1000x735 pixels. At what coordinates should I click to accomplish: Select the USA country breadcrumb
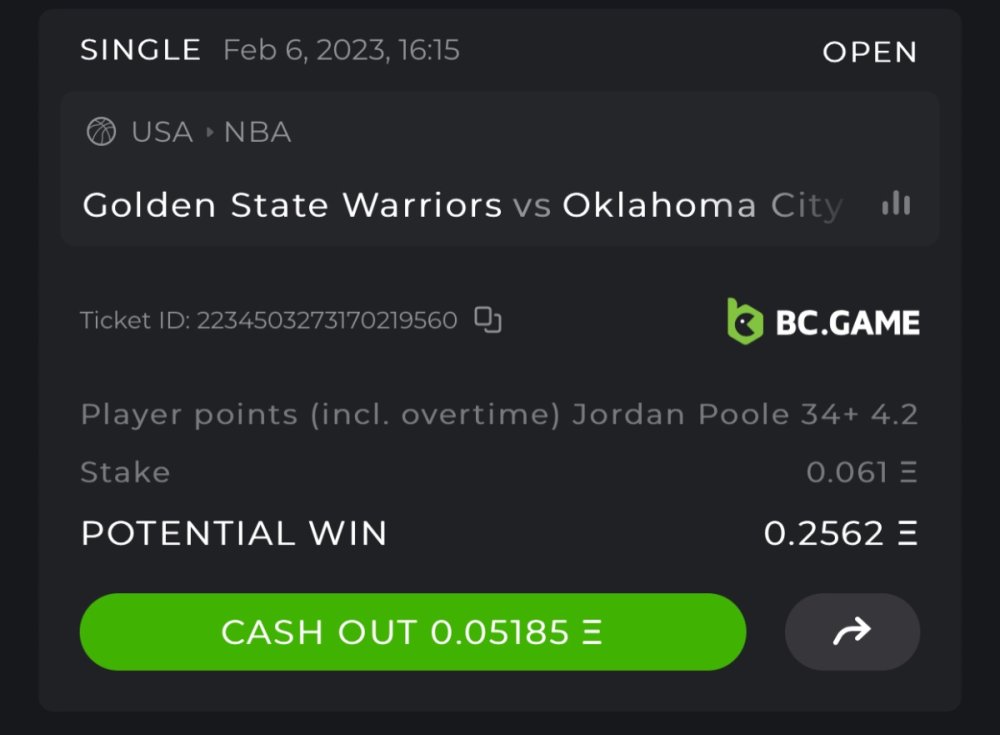pos(162,132)
